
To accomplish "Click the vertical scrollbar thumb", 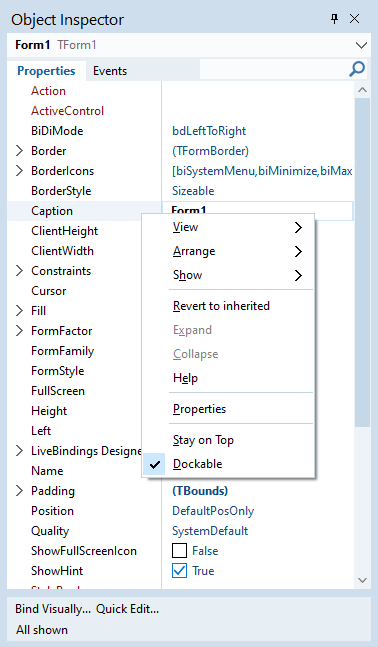I will [x=362, y=263].
